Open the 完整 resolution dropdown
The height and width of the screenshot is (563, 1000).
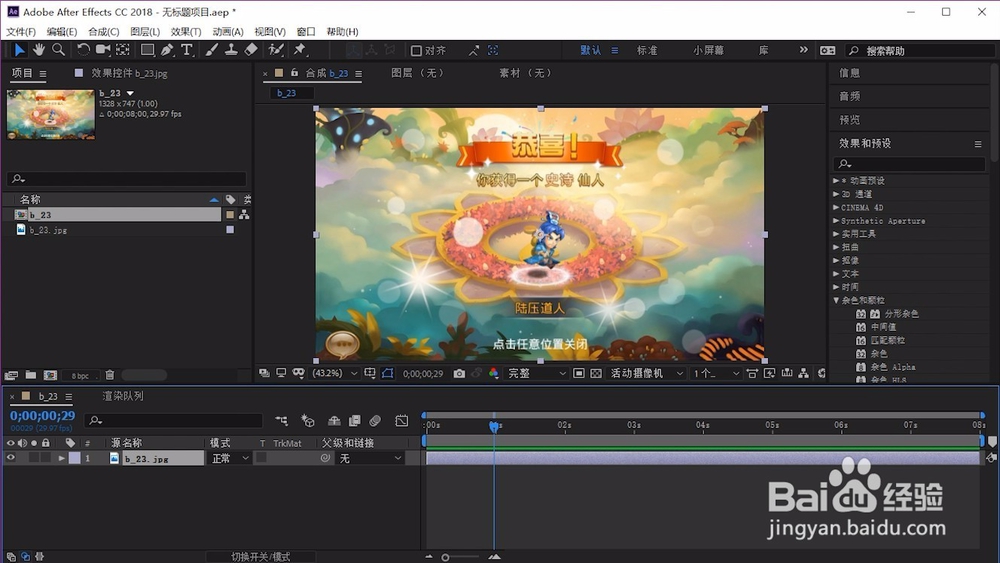coord(536,374)
